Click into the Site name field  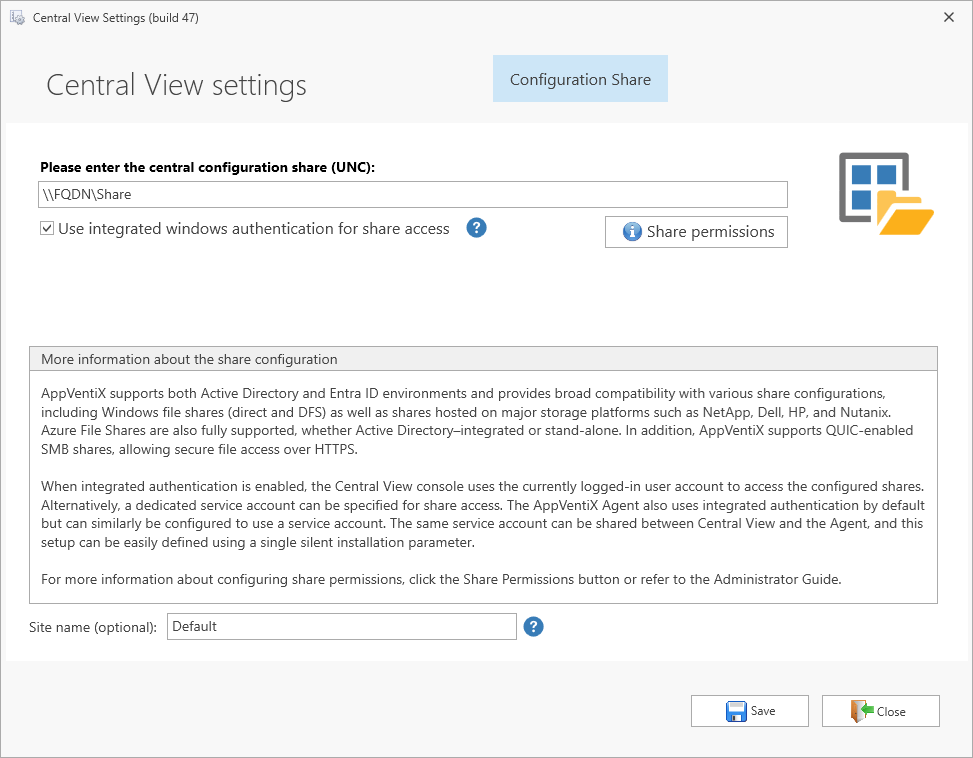click(x=341, y=626)
